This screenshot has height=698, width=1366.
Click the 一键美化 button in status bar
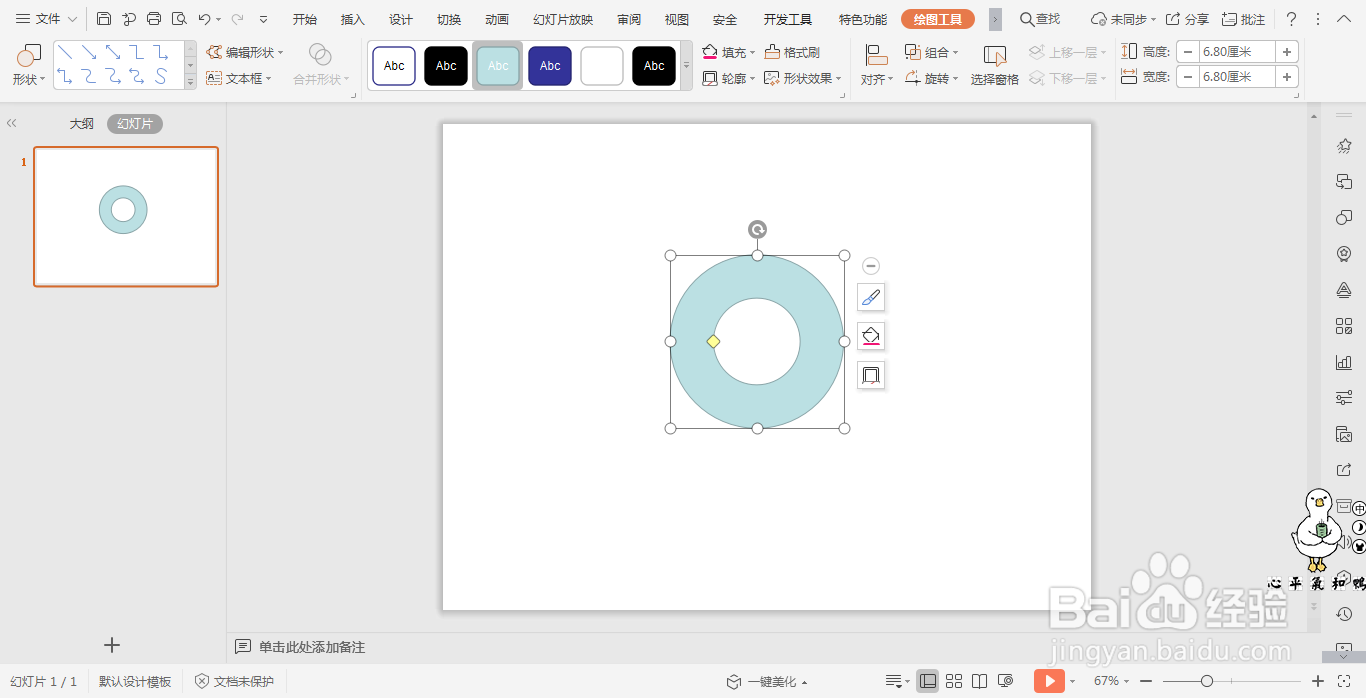point(767,681)
